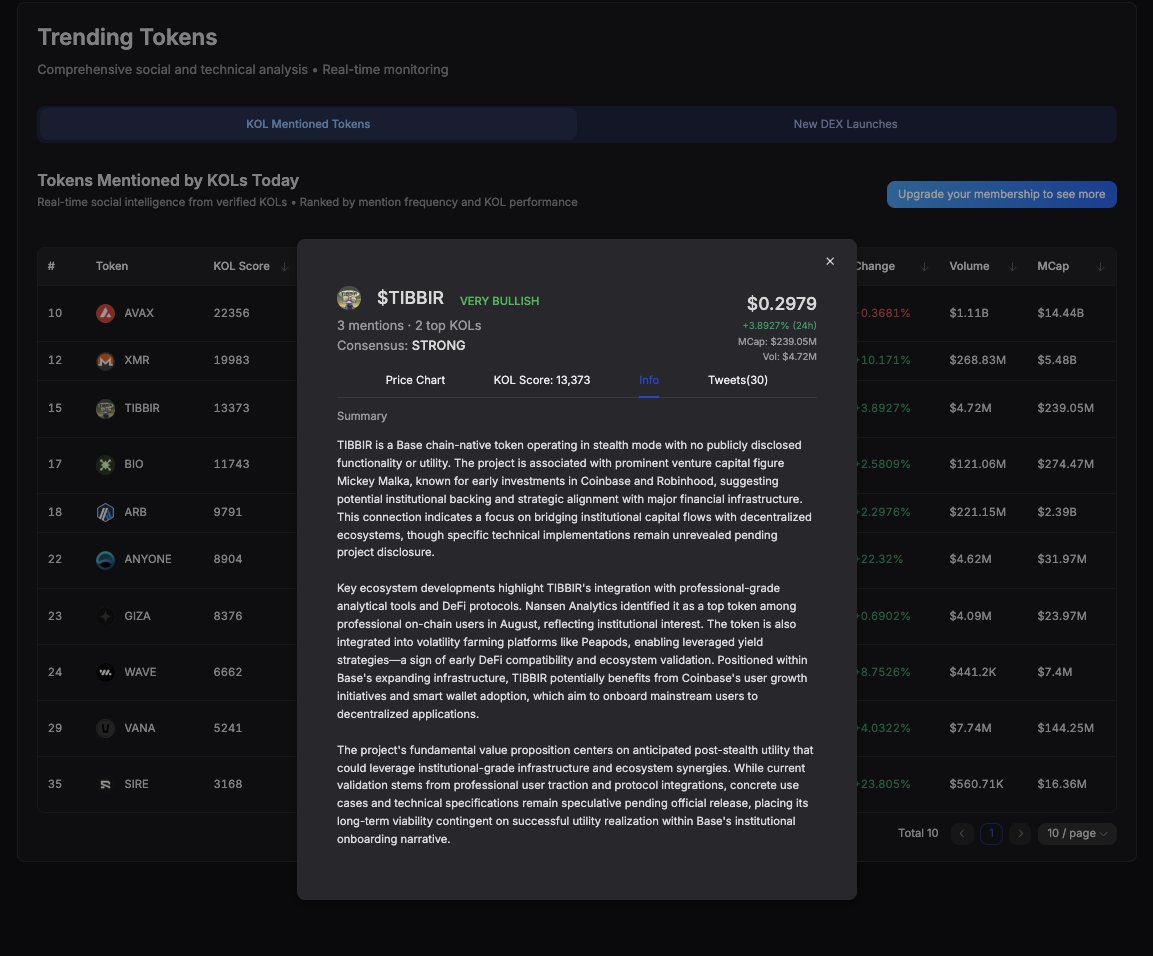
Task: Click AVAX KOL score 22356
Action: click(232, 313)
